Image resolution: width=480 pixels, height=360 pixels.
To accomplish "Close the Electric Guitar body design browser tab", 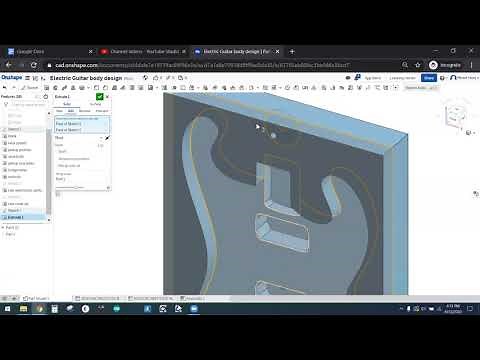I will pos(277,52).
